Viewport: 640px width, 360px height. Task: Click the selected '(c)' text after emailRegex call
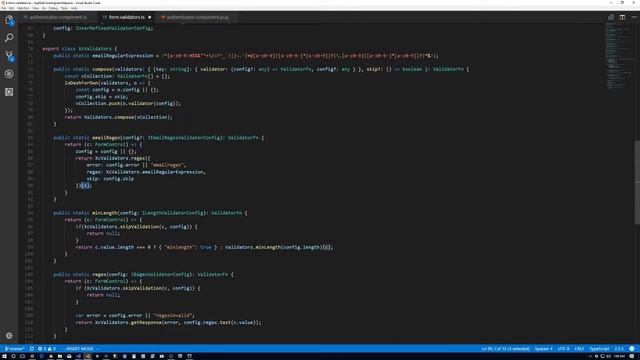[x=85, y=186]
